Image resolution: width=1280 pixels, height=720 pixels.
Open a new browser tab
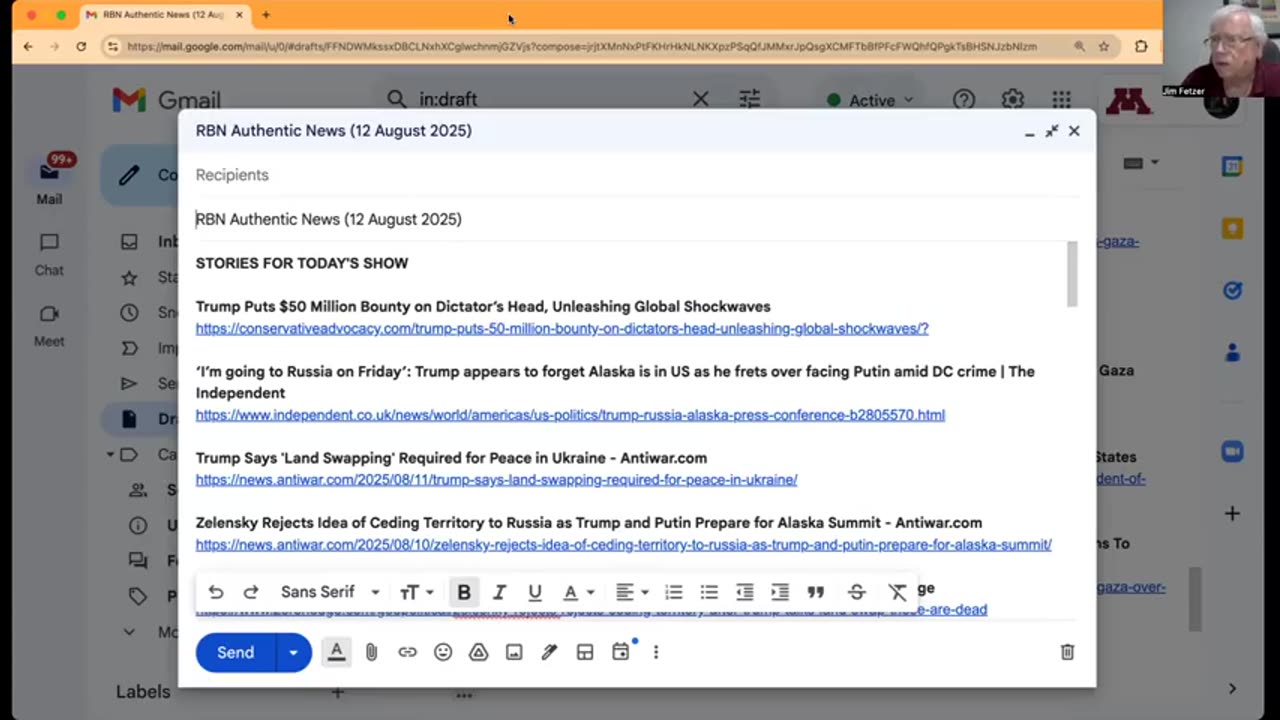266,15
